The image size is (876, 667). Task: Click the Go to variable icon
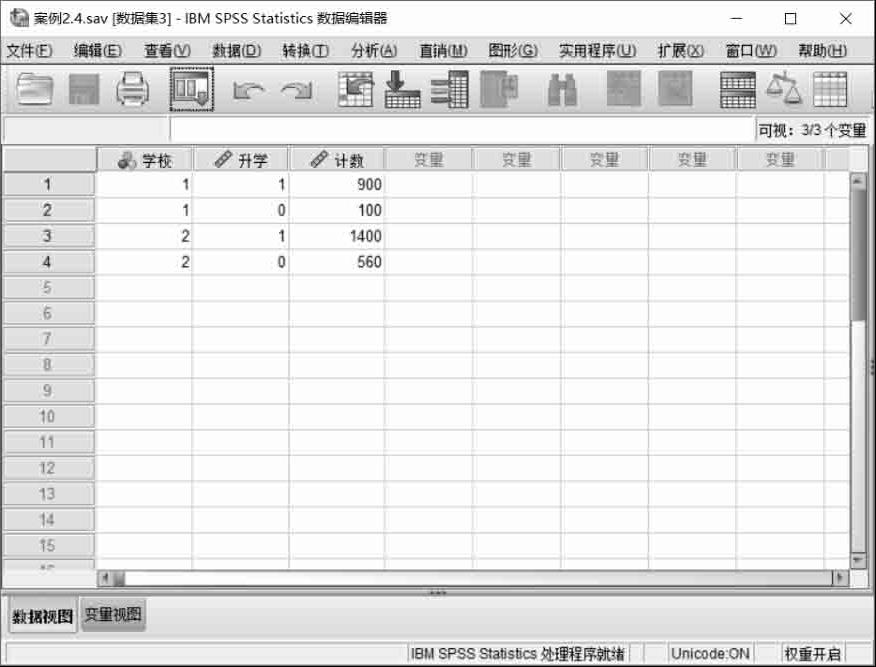tap(402, 89)
